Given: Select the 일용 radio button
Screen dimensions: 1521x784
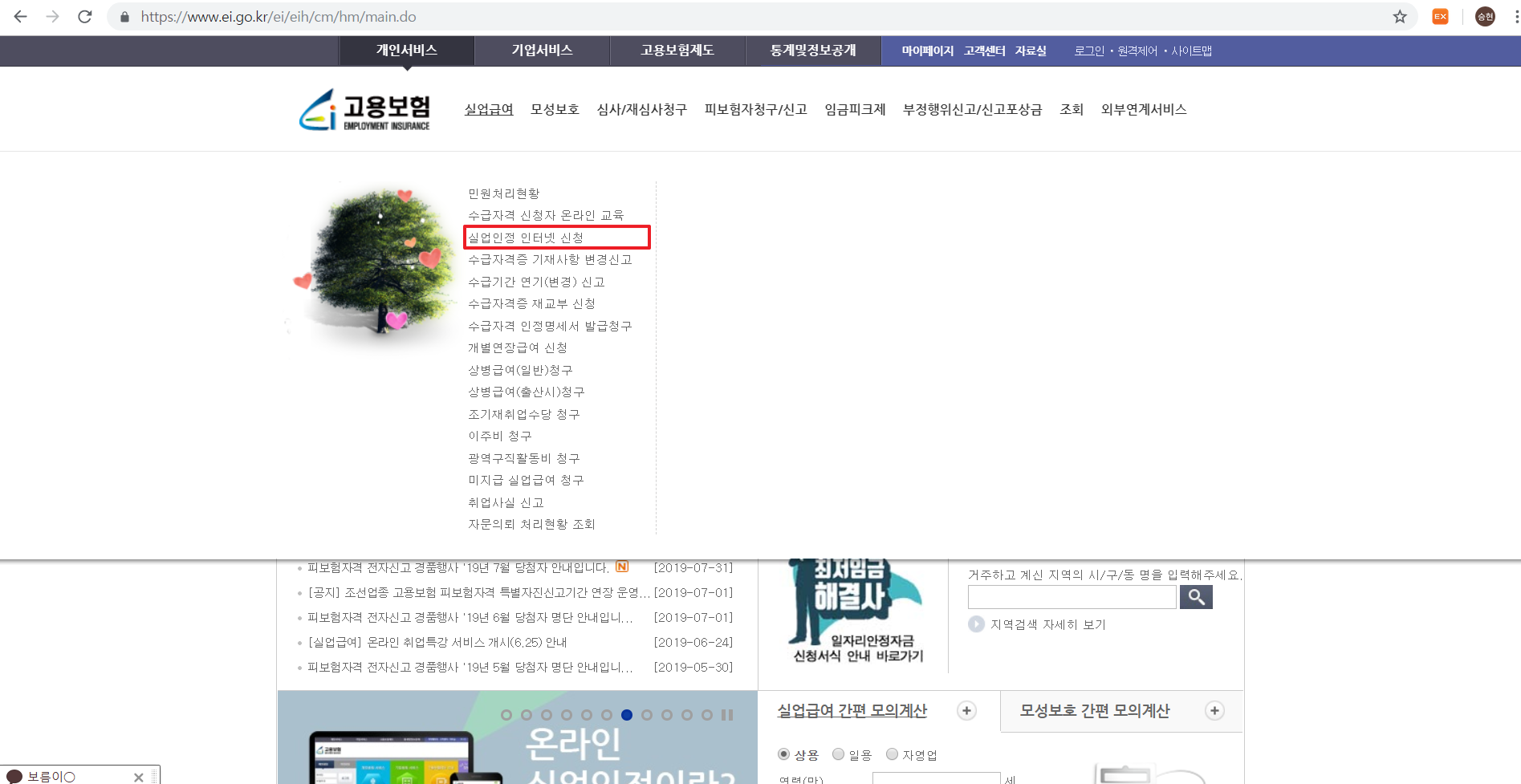Looking at the screenshot, I should (x=838, y=754).
